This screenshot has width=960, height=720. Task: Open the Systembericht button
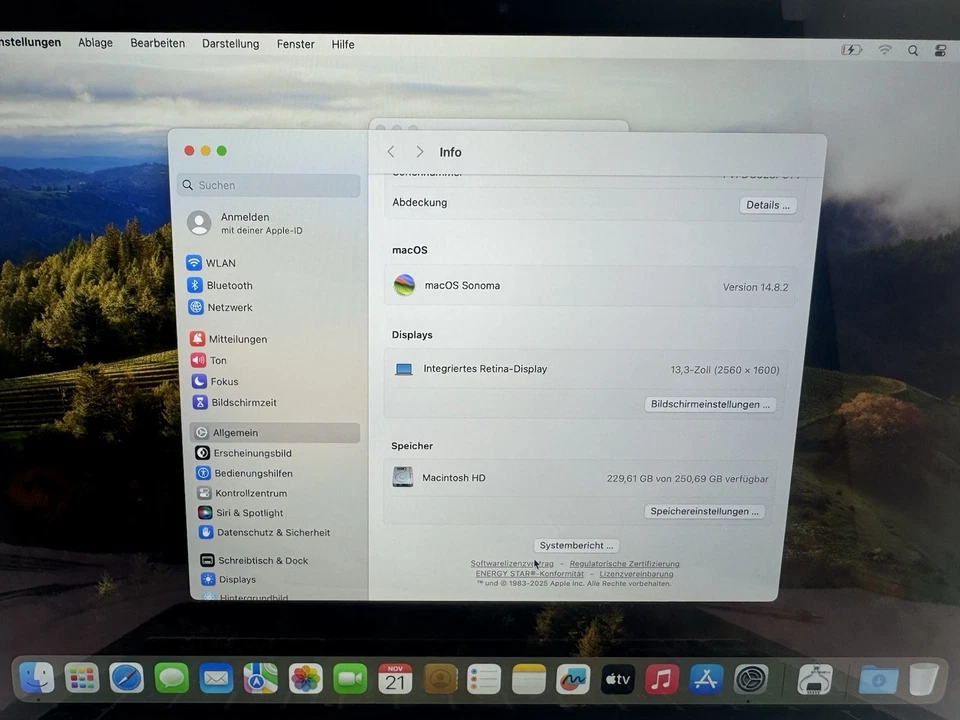pos(576,546)
